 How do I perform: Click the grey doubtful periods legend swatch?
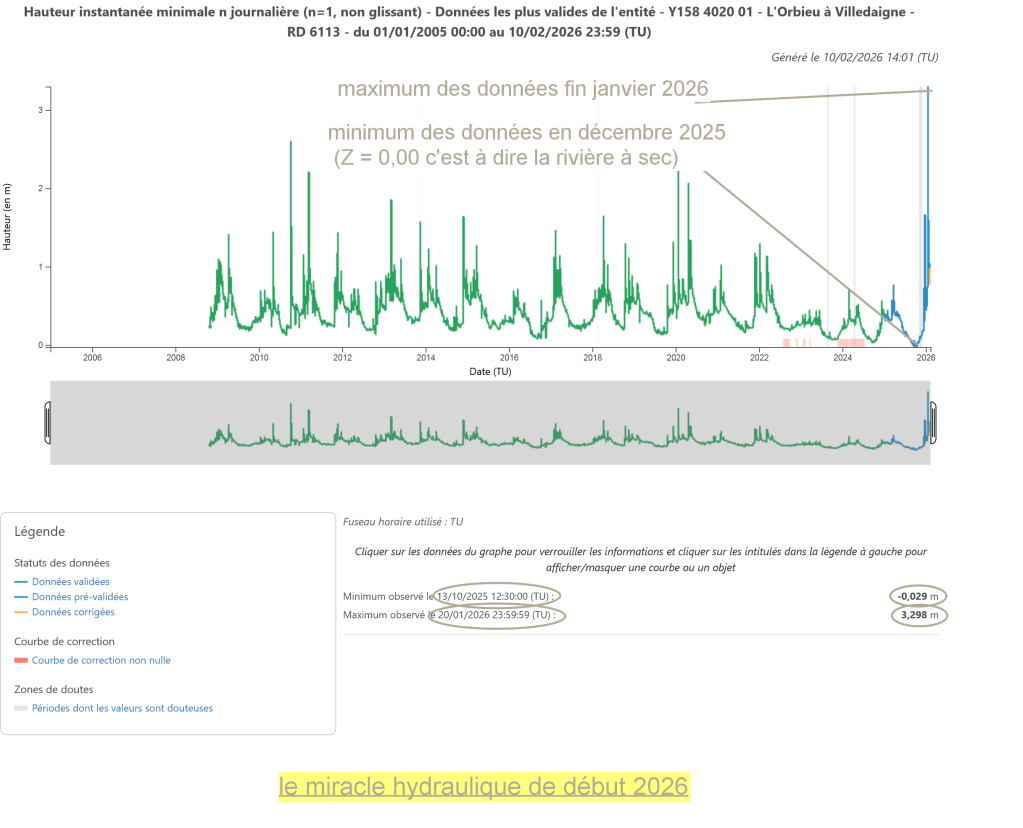point(21,708)
